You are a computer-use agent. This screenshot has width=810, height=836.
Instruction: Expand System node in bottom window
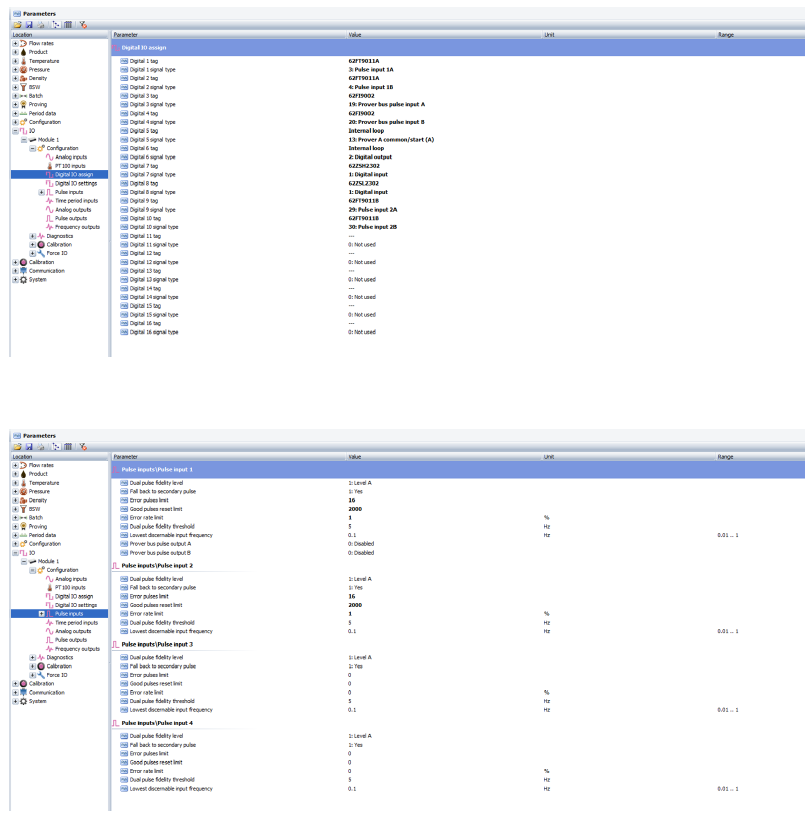click(15, 701)
